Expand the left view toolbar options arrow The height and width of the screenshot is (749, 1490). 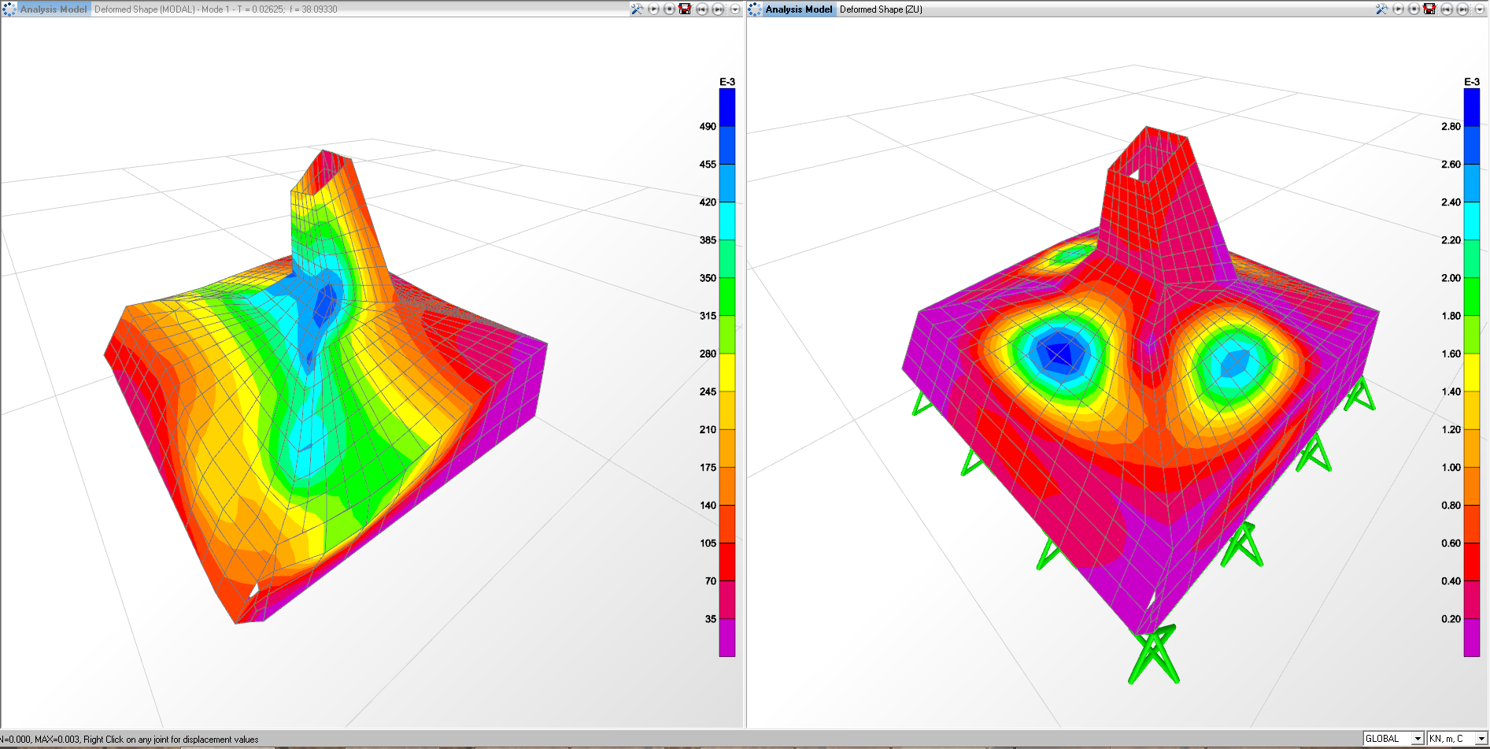(735, 9)
